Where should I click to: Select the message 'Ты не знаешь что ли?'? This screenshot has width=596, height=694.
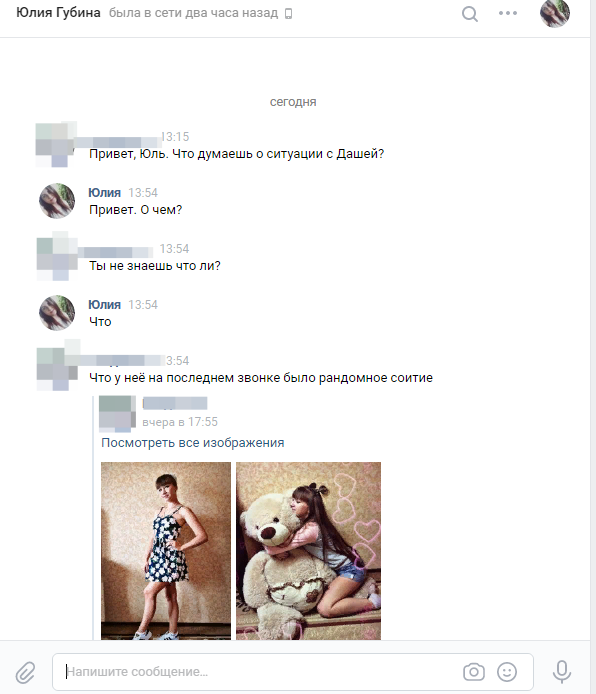155,266
